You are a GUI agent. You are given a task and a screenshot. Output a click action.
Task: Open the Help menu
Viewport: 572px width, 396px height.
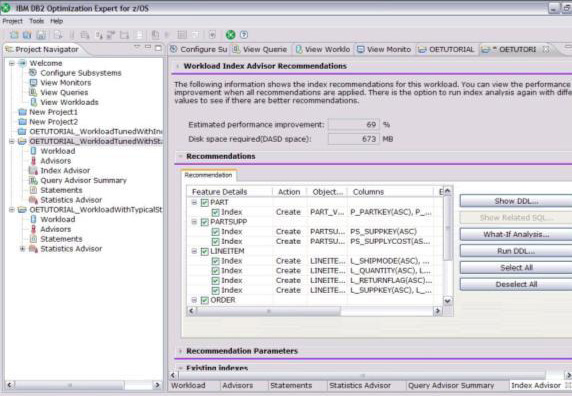[57, 21]
